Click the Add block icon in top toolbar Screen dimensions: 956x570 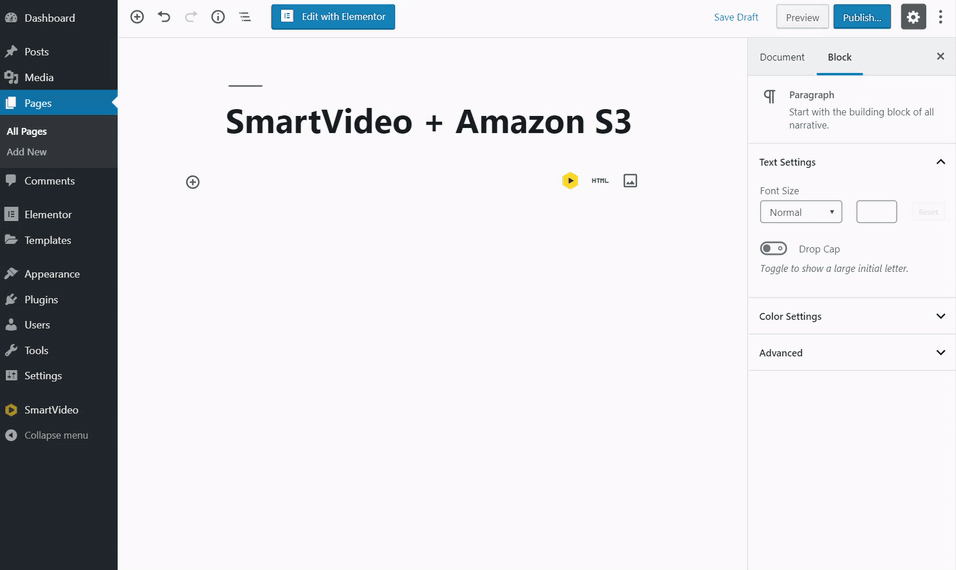pyautogui.click(x=137, y=17)
